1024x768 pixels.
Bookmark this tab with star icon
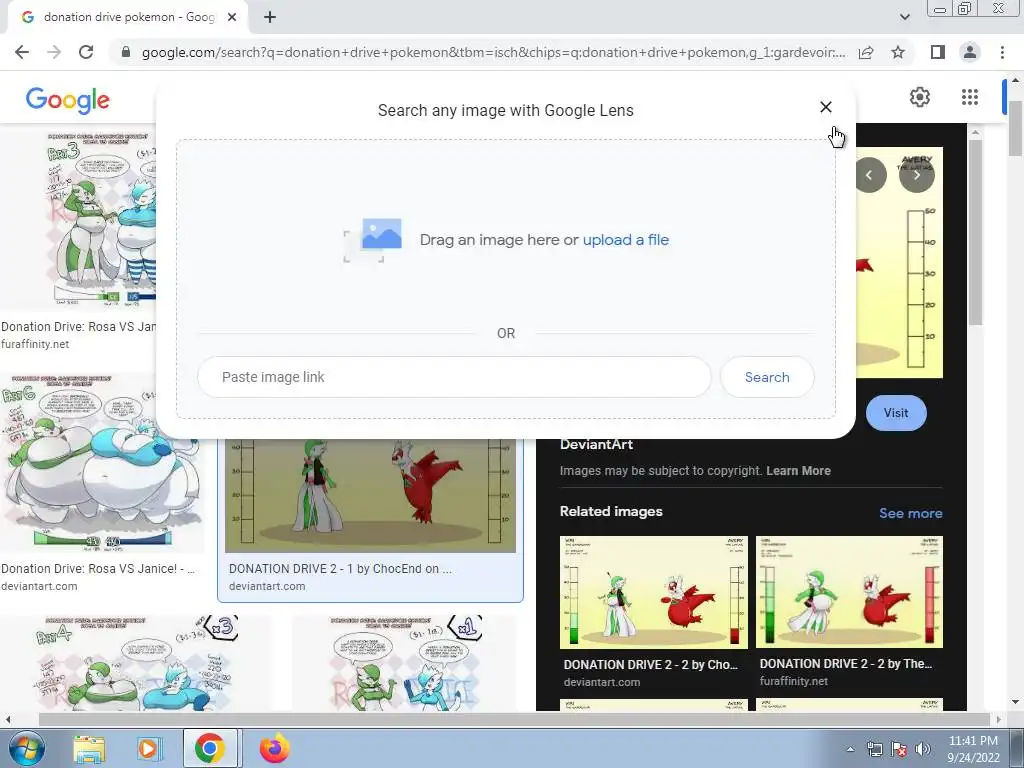pyautogui.click(x=898, y=52)
